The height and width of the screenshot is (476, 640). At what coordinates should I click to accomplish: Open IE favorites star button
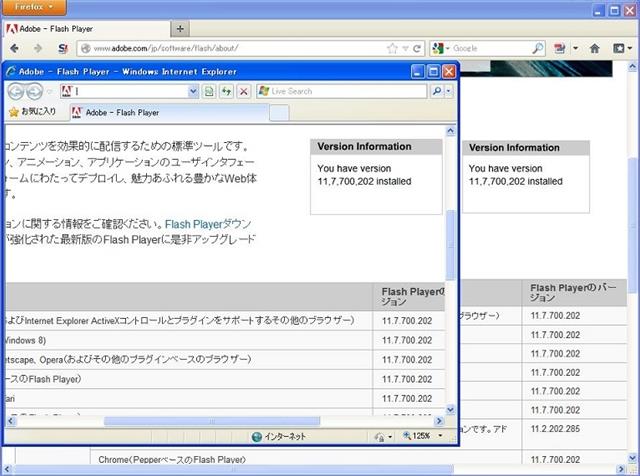33,111
